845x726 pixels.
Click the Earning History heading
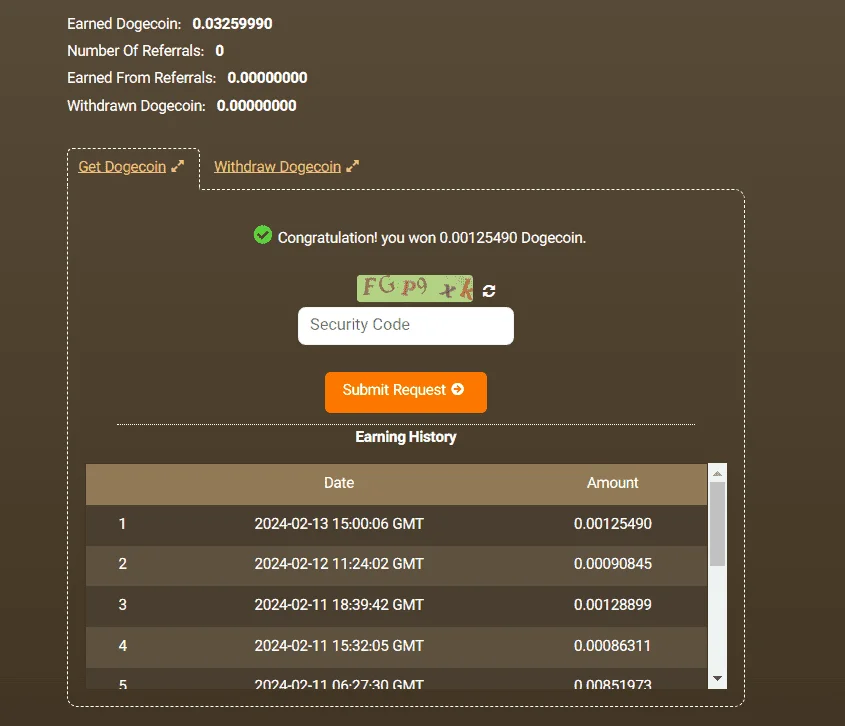(406, 437)
